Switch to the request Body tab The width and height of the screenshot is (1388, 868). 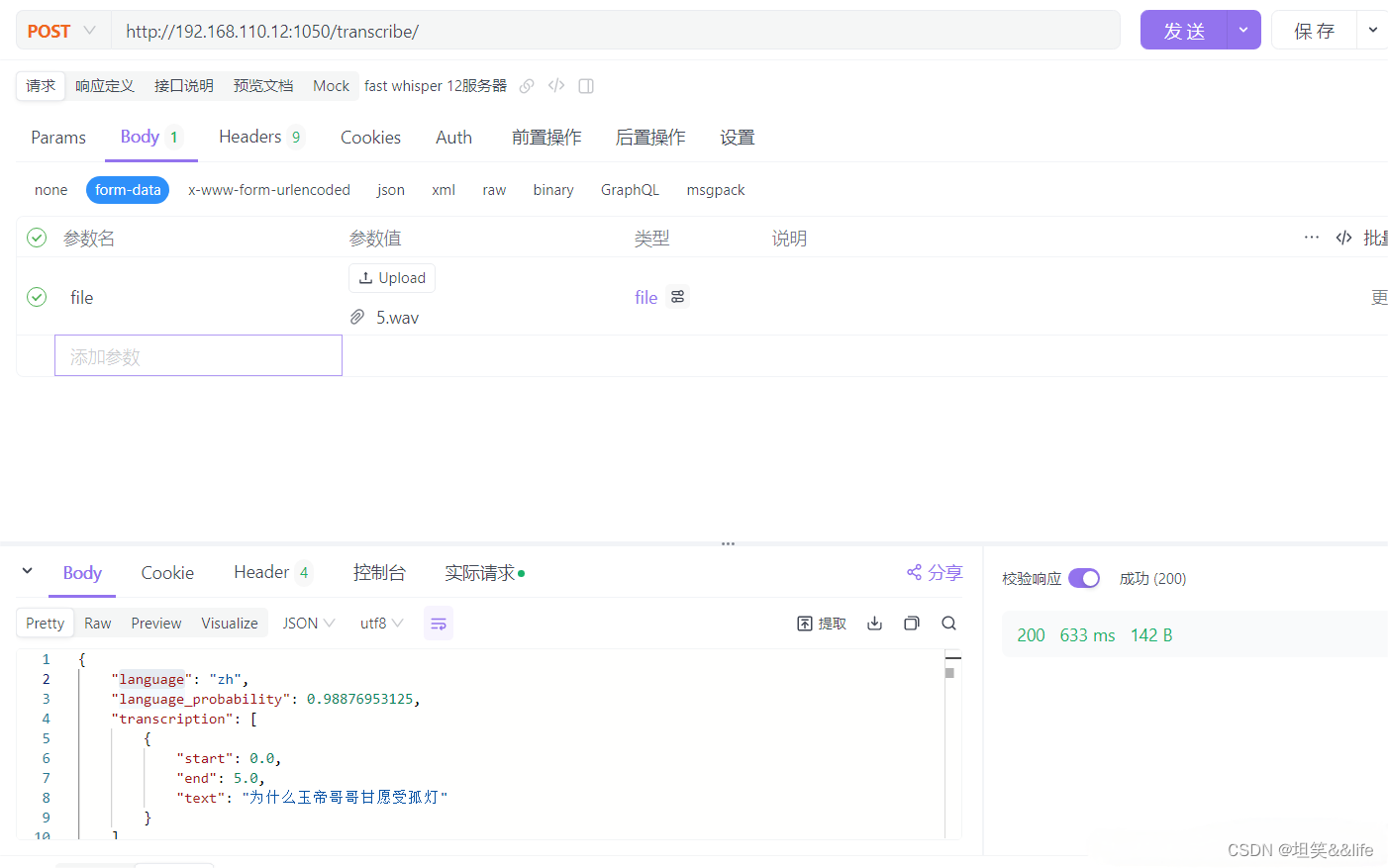[x=150, y=137]
